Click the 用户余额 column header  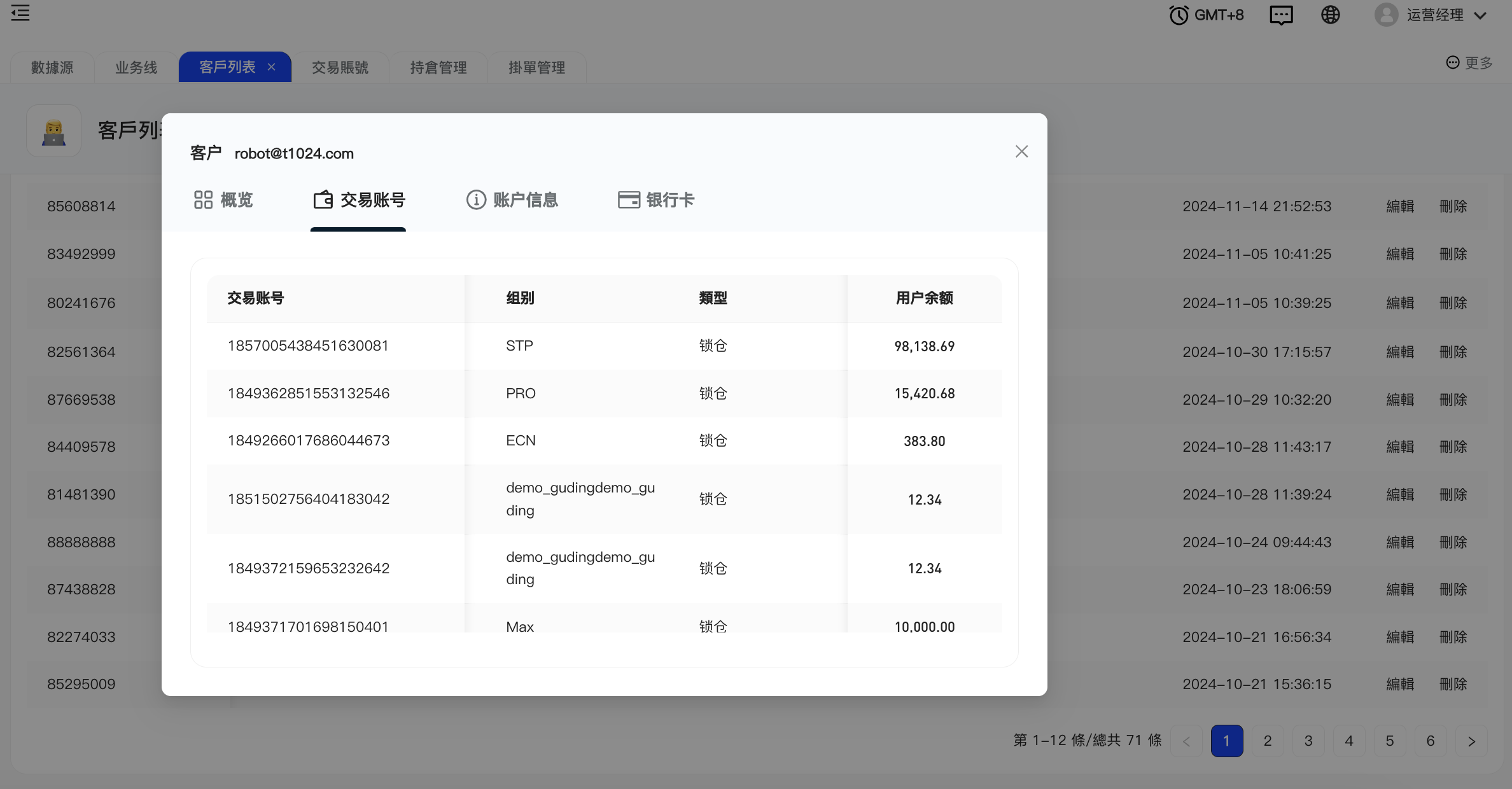(x=924, y=298)
